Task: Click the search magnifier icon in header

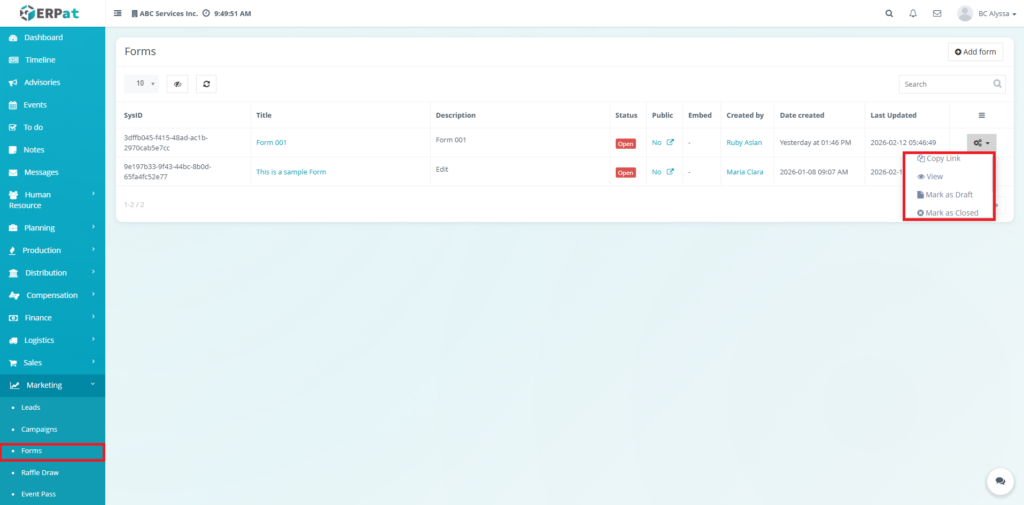Action: coord(889,14)
